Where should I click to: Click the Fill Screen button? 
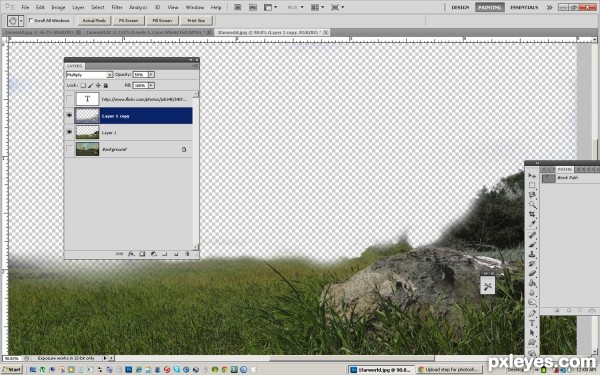click(x=162, y=21)
